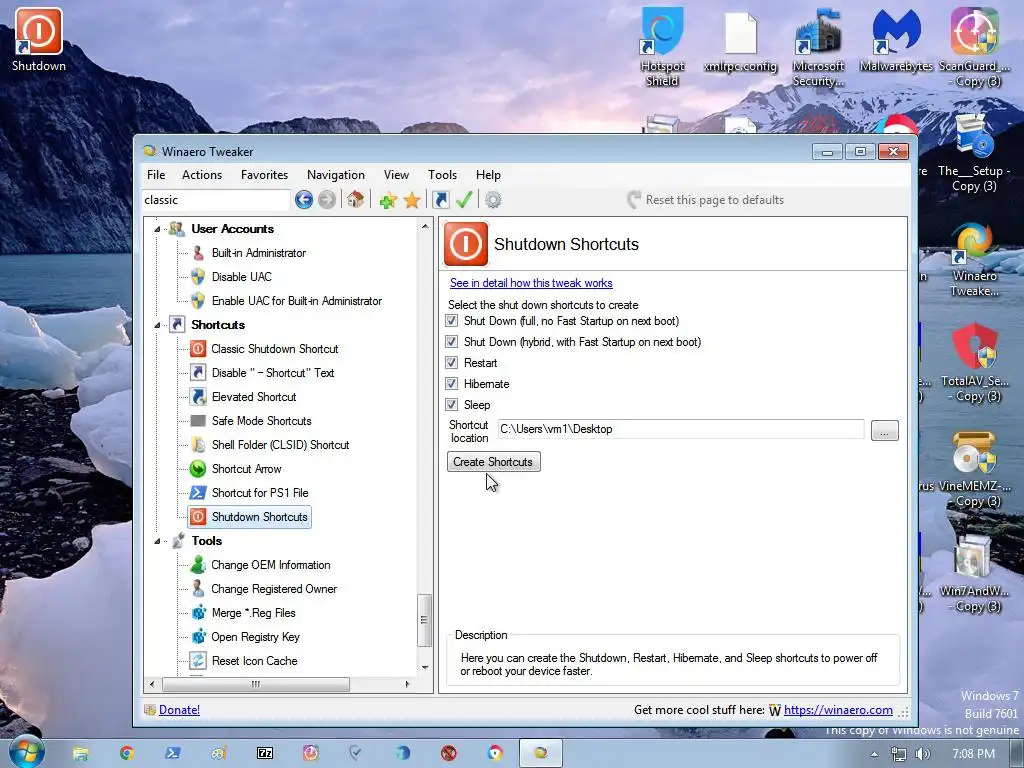
Task: Open favorites with the gold star icon
Action: coord(411,200)
